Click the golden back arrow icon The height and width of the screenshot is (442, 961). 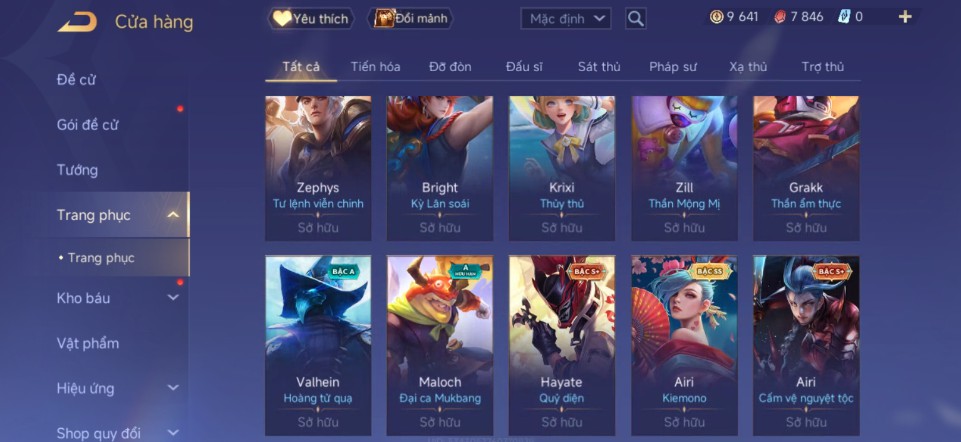pos(77,22)
